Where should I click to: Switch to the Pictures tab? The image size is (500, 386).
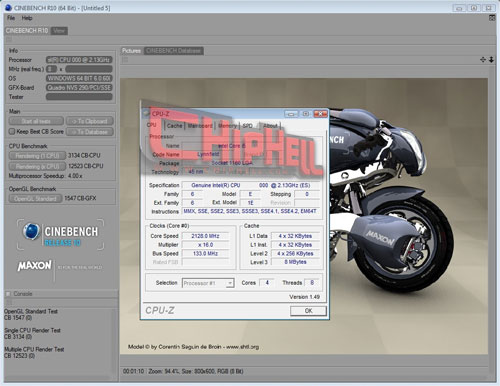[x=131, y=51]
